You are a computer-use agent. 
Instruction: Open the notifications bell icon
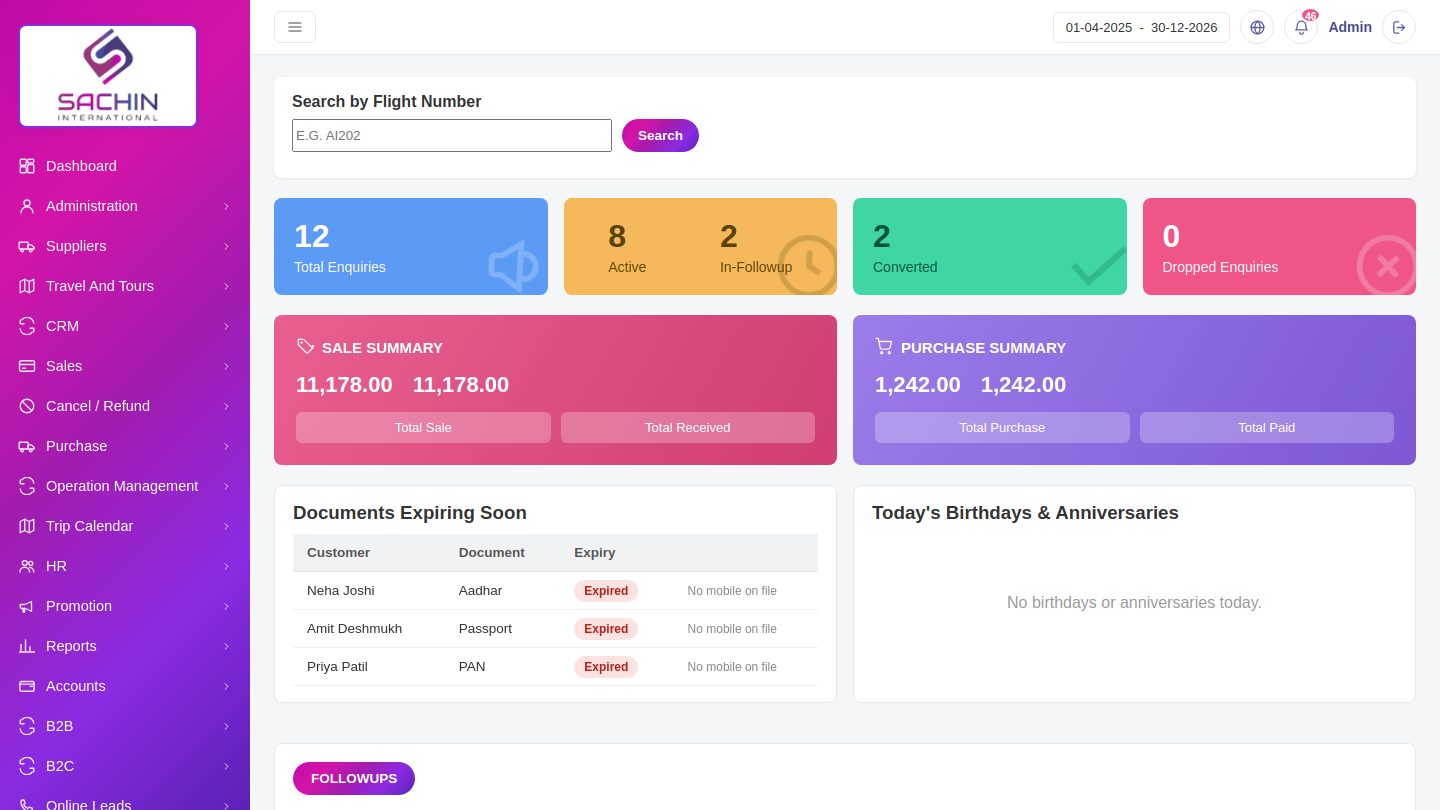pos(1301,27)
